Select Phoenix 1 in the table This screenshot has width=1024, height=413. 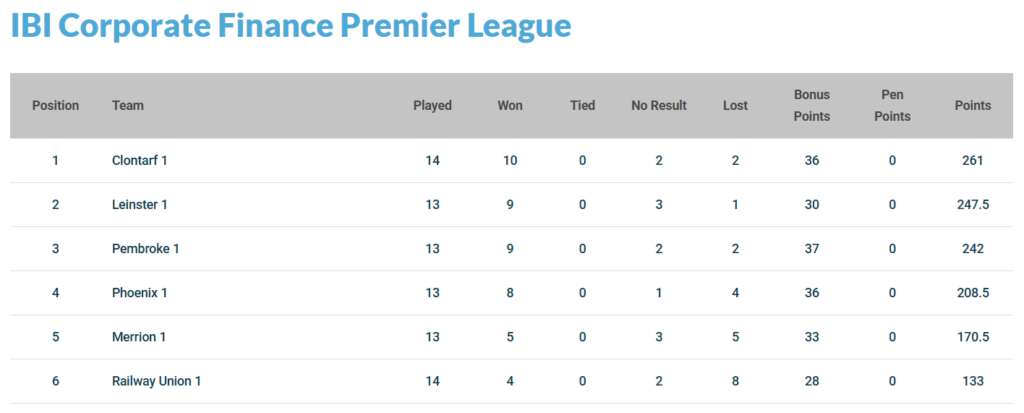(x=139, y=293)
